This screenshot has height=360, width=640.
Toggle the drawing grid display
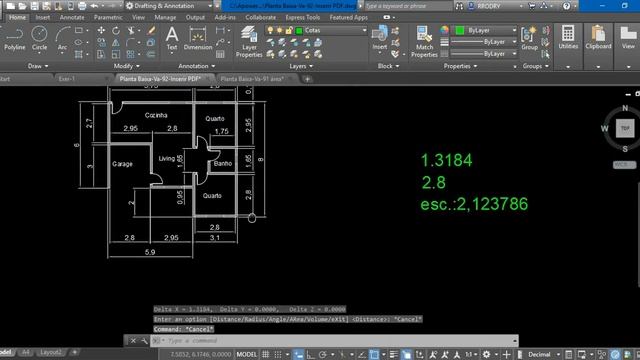(266, 354)
